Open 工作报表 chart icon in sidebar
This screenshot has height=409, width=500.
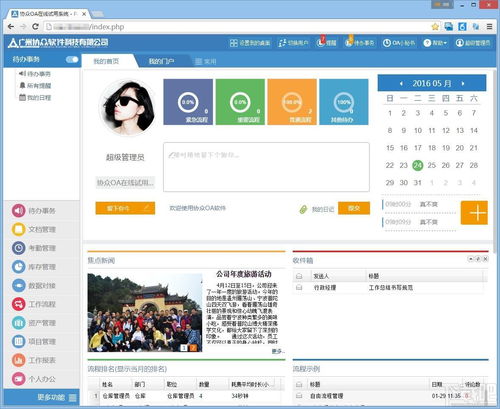click(x=19, y=360)
